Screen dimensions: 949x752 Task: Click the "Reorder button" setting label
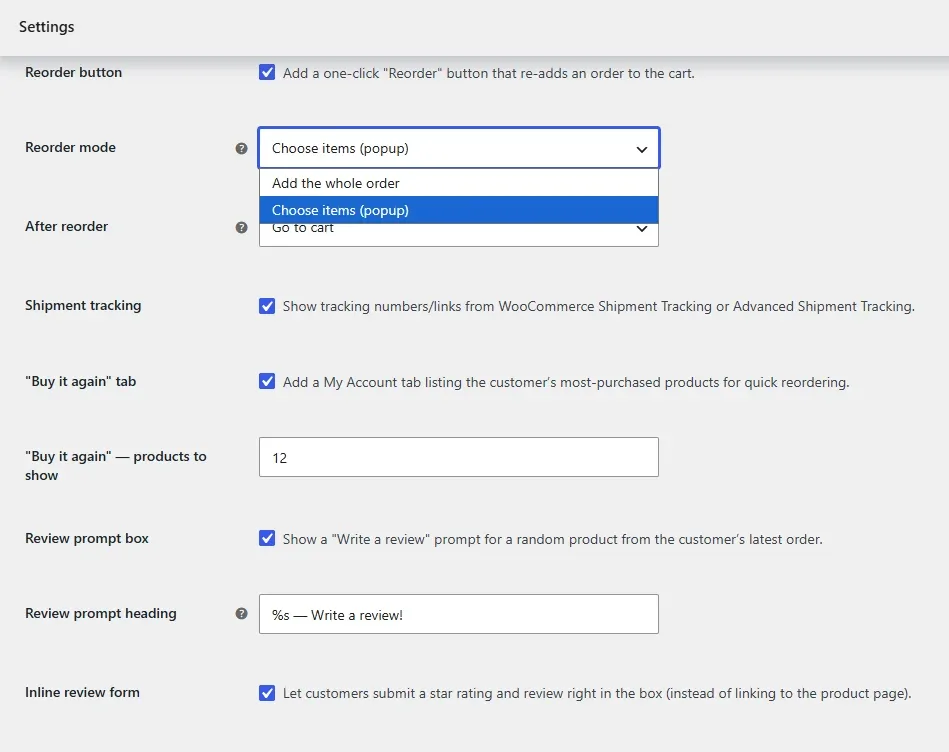point(73,73)
